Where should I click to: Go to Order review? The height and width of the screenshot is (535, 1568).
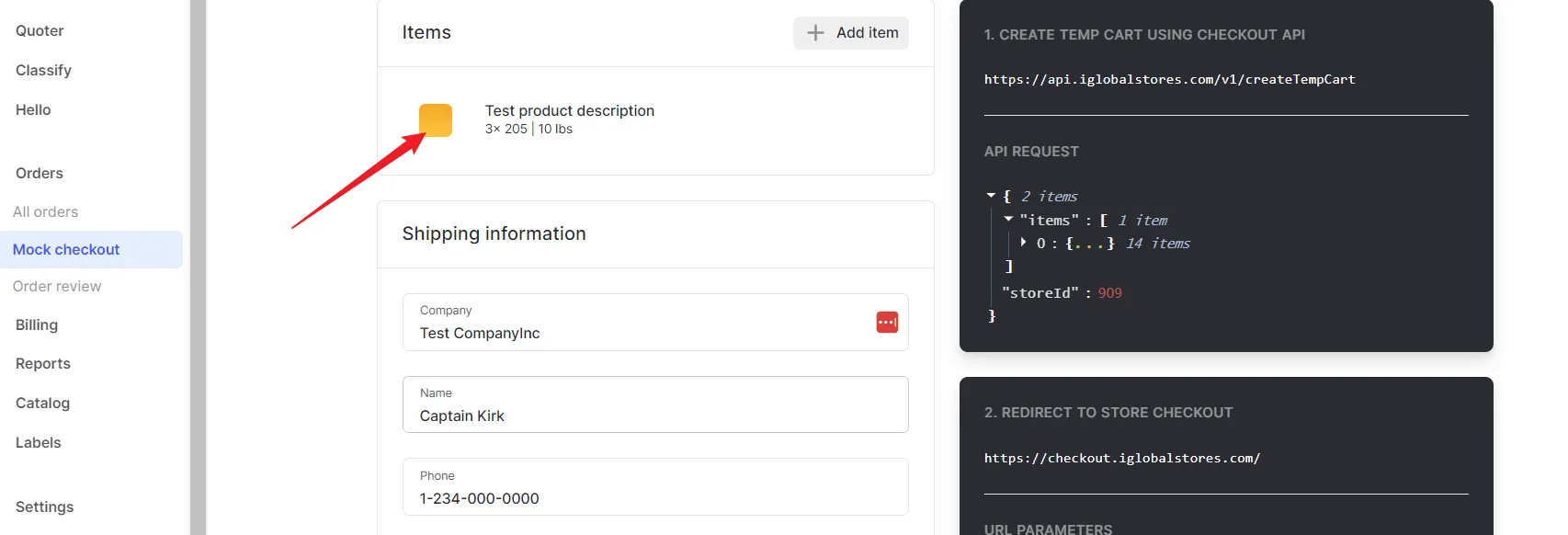click(x=57, y=286)
